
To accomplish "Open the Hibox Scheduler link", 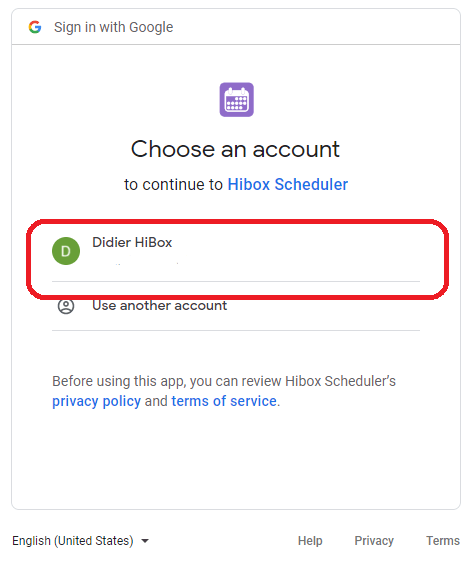I will coord(288,185).
